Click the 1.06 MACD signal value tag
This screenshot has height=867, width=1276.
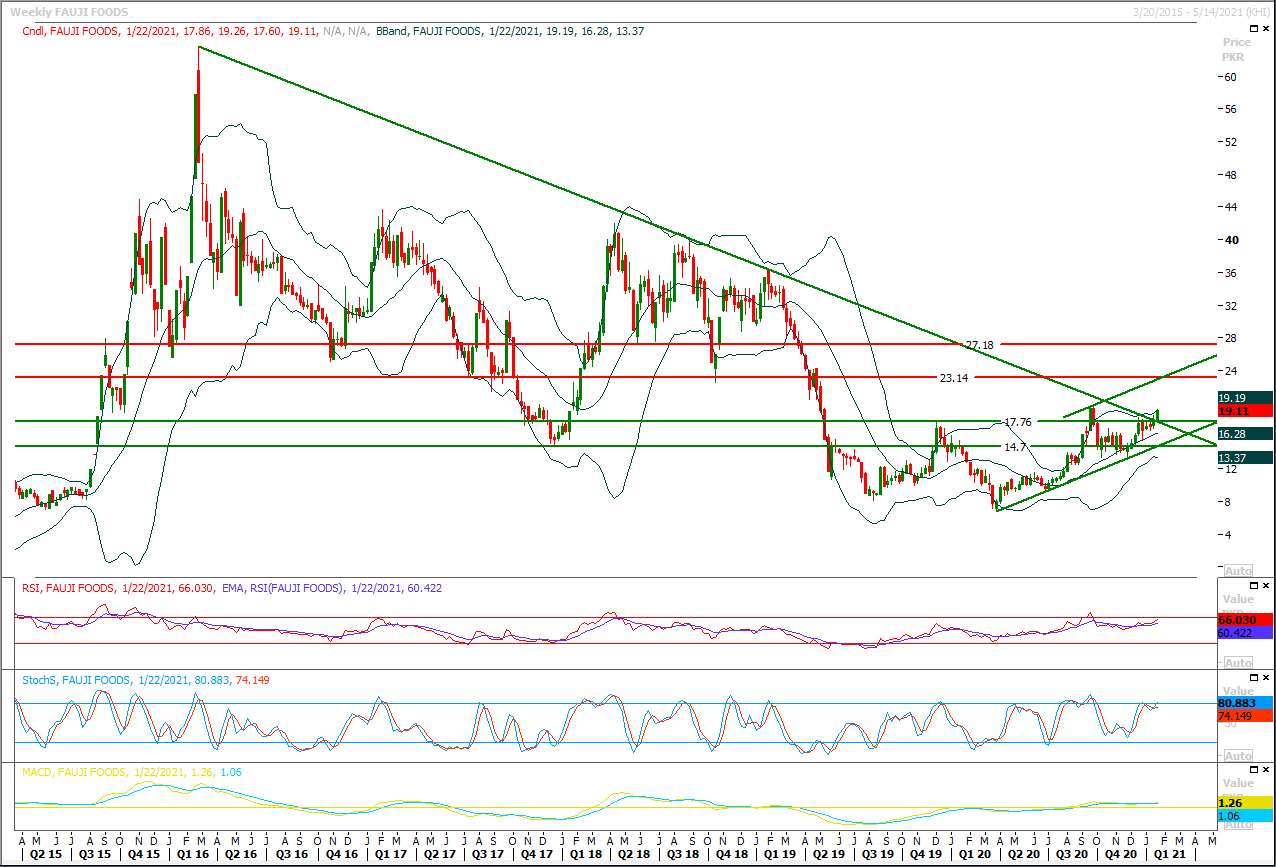pos(1244,816)
